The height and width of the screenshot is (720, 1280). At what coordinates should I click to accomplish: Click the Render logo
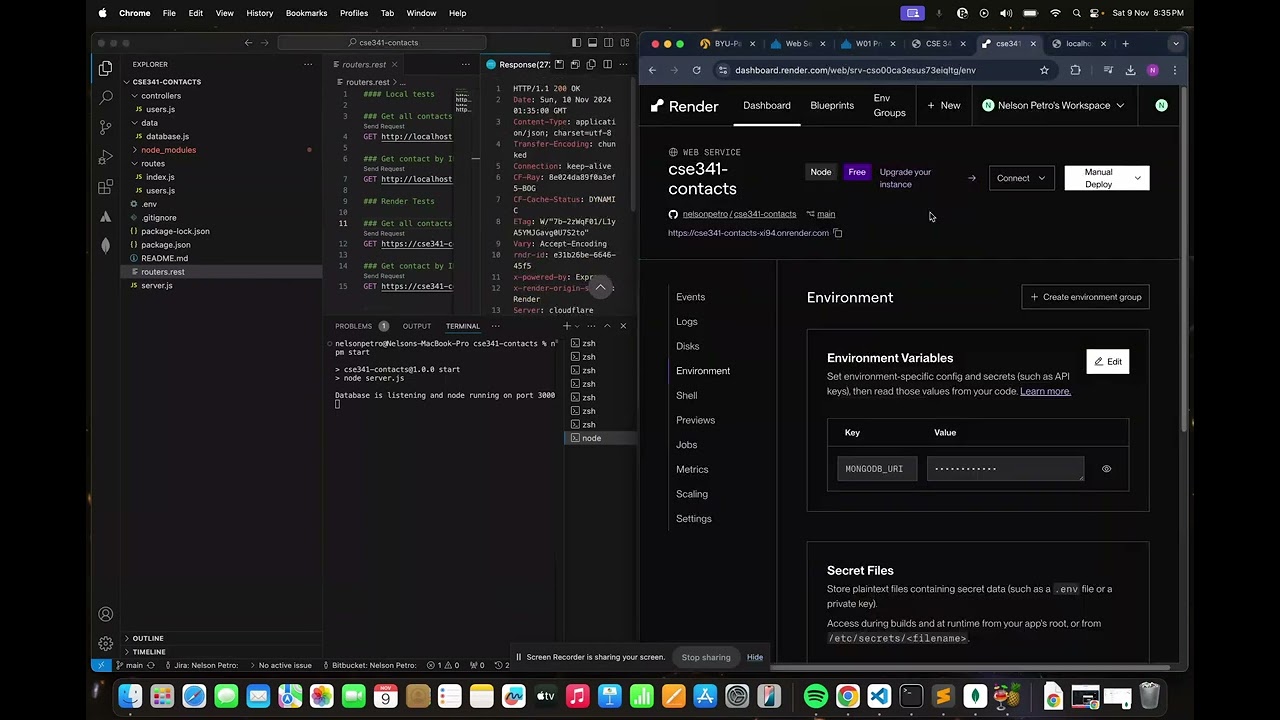(684, 106)
